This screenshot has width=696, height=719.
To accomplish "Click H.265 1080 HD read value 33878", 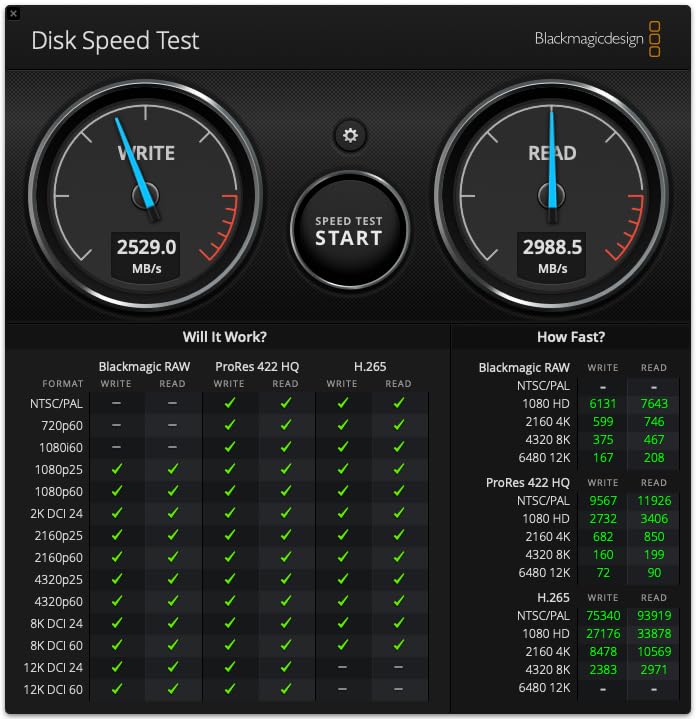I will (654, 634).
